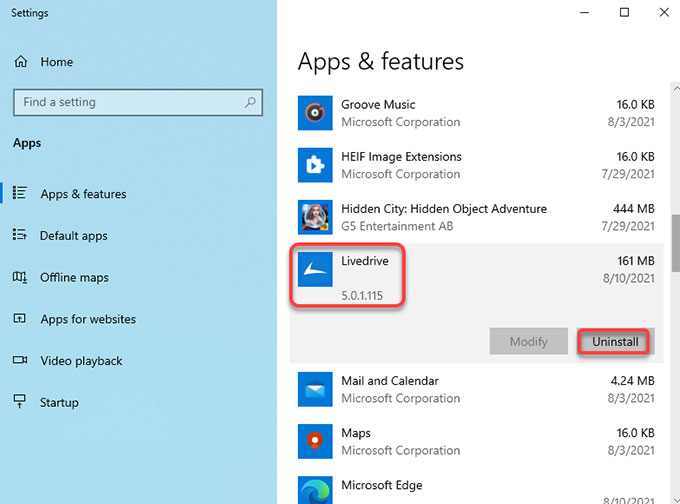Select the Groove Music name text
The height and width of the screenshot is (504, 680).
378,105
